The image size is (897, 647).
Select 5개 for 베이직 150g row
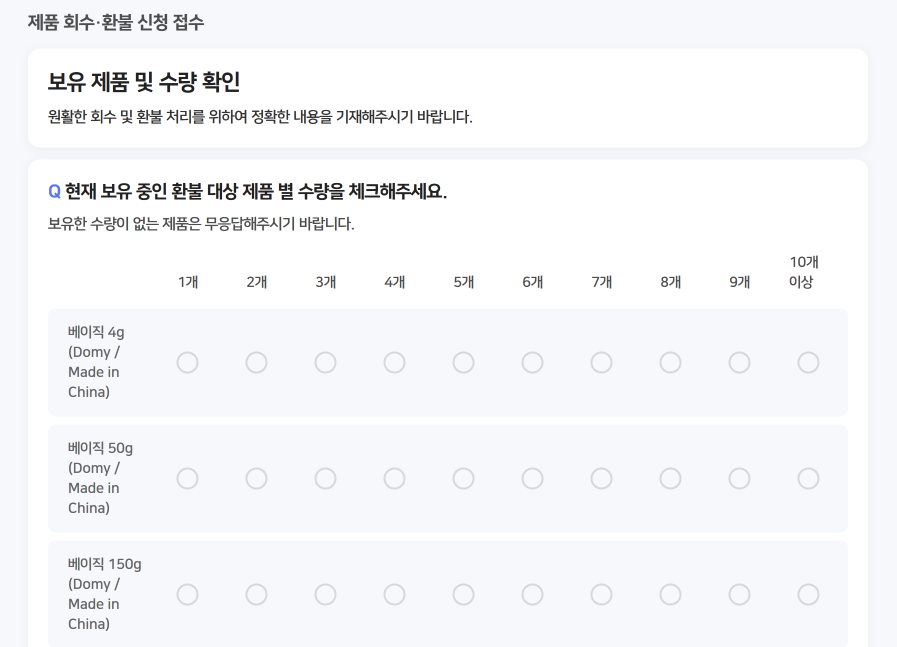(x=463, y=595)
